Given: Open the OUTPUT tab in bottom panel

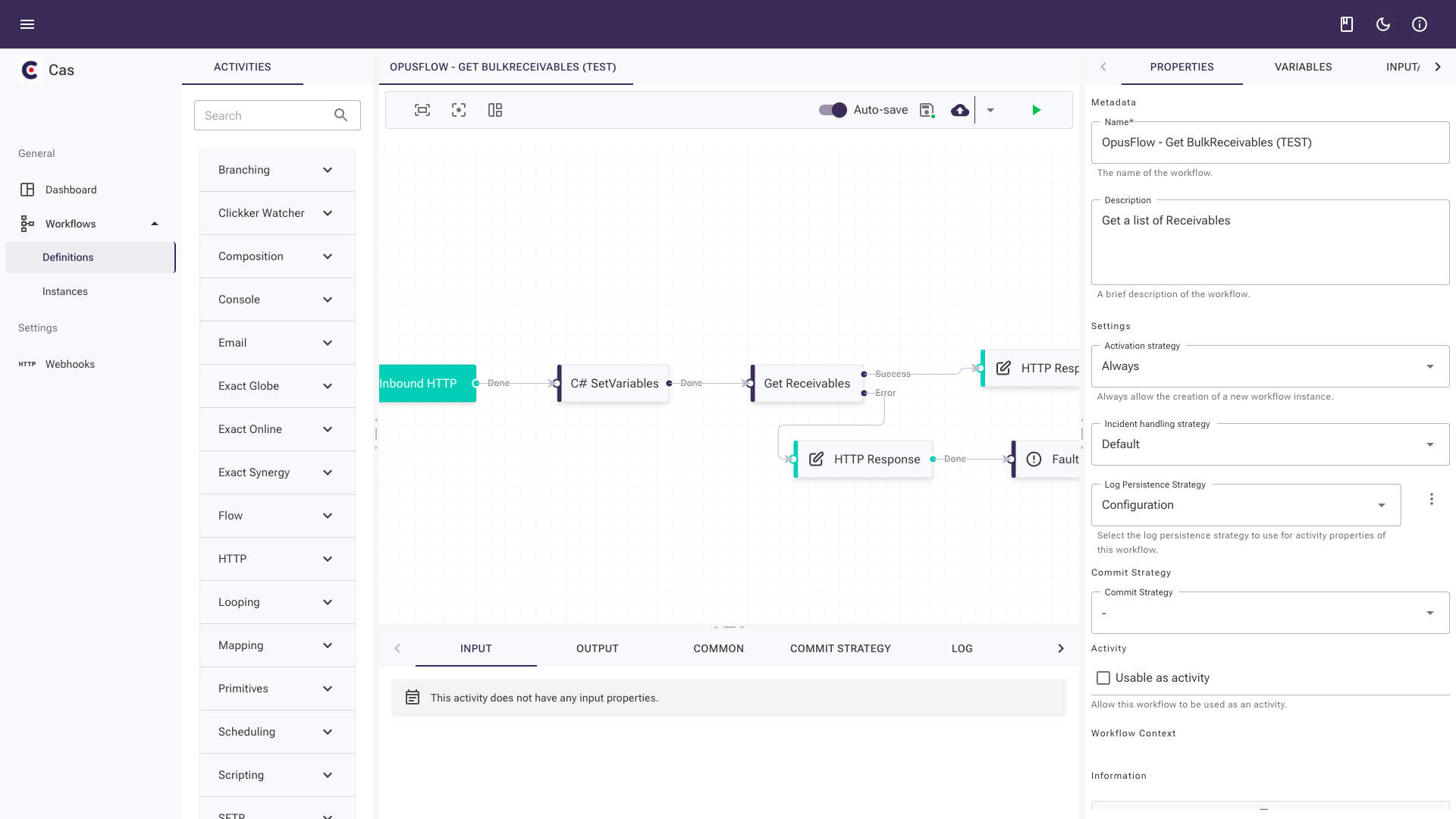Looking at the screenshot, I should [x=597, y=648].
